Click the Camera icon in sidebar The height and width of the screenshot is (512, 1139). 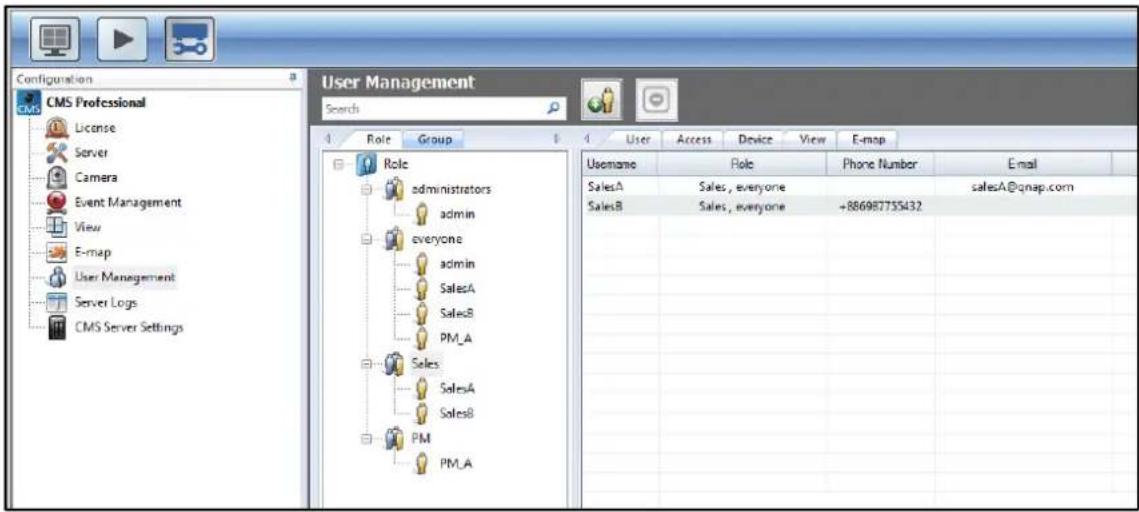pyautogui.click(x=55, y=178)
